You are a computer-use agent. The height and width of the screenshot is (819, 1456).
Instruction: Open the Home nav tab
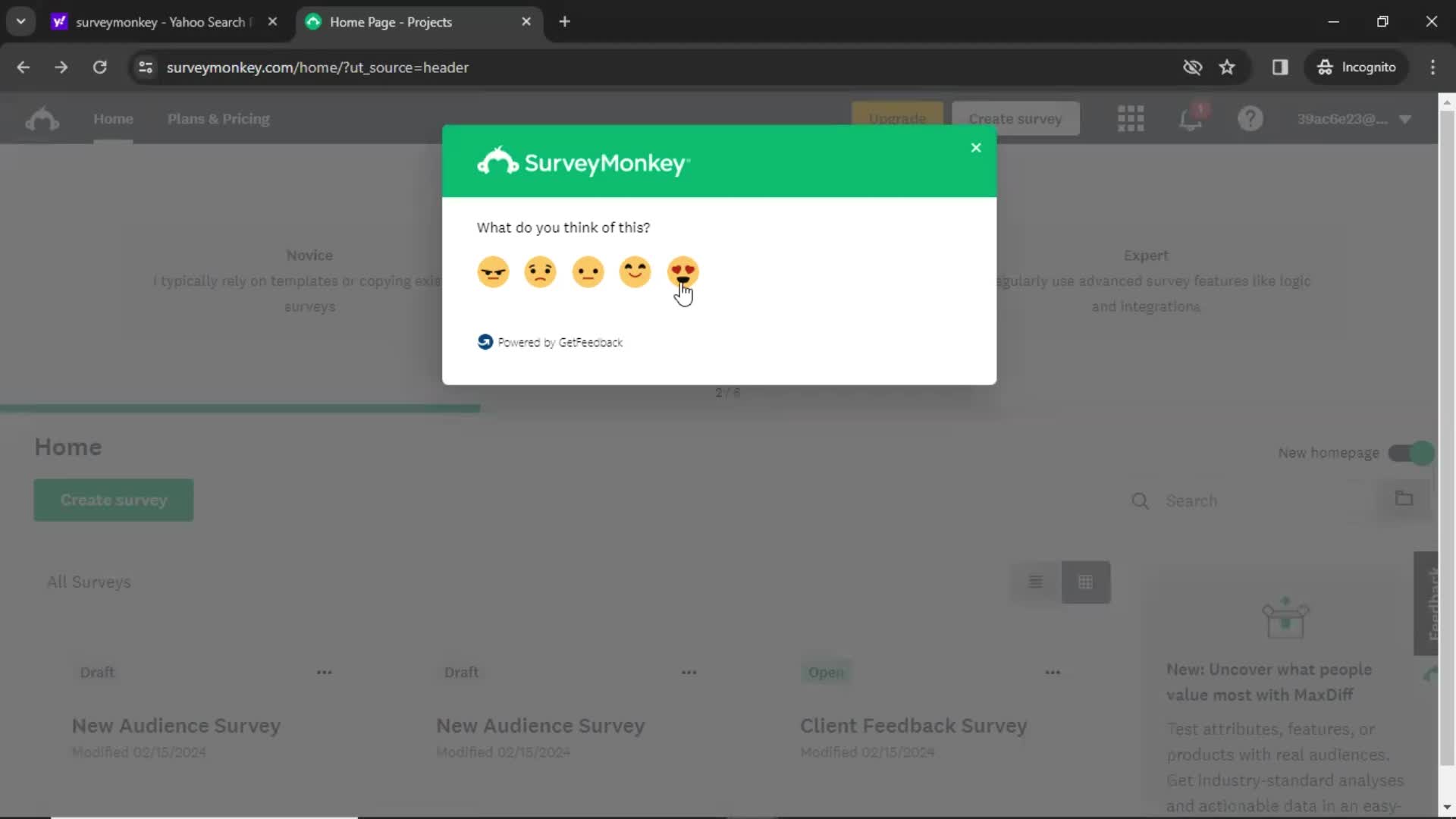113,119
